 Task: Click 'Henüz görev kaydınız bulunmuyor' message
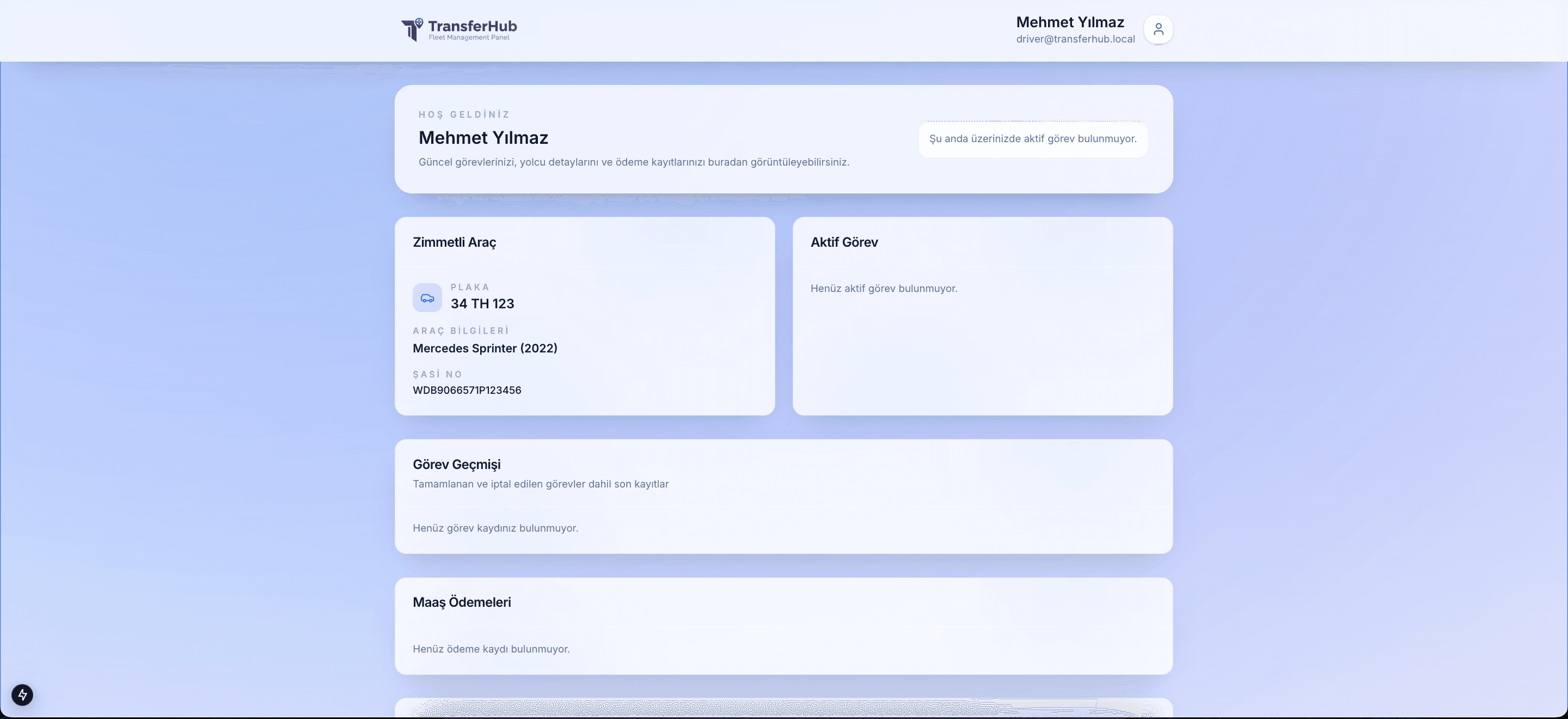point(495,528)
